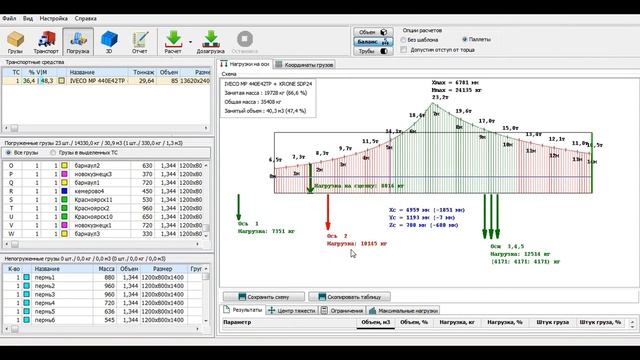Select the пермь6 unloaded cargo row
Screen dimensions: 640x360
coord(102,320)
